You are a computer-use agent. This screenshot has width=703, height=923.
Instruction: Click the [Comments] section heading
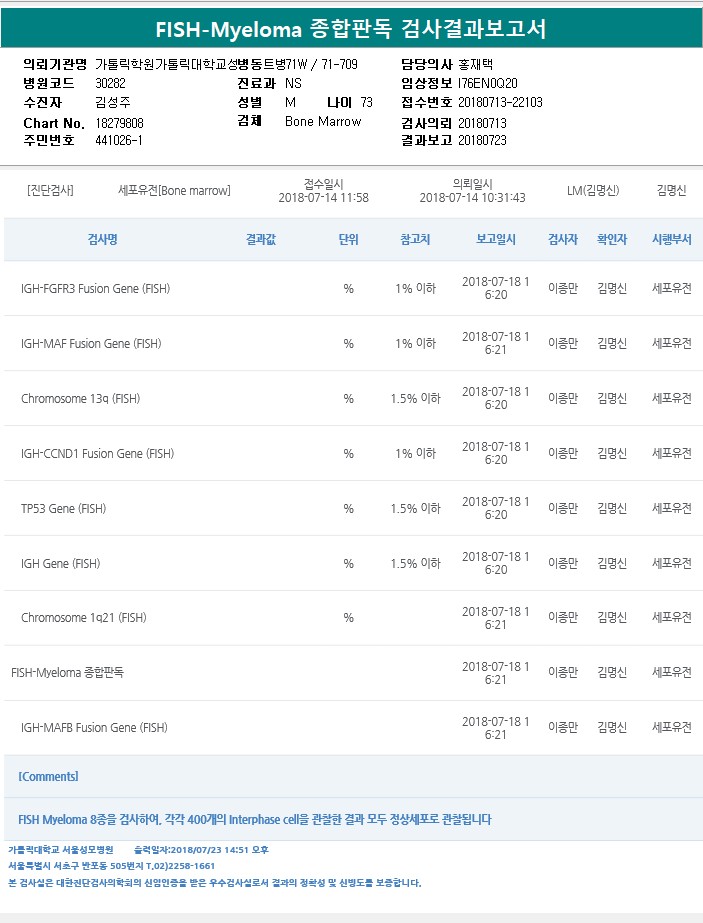point(48,776)
